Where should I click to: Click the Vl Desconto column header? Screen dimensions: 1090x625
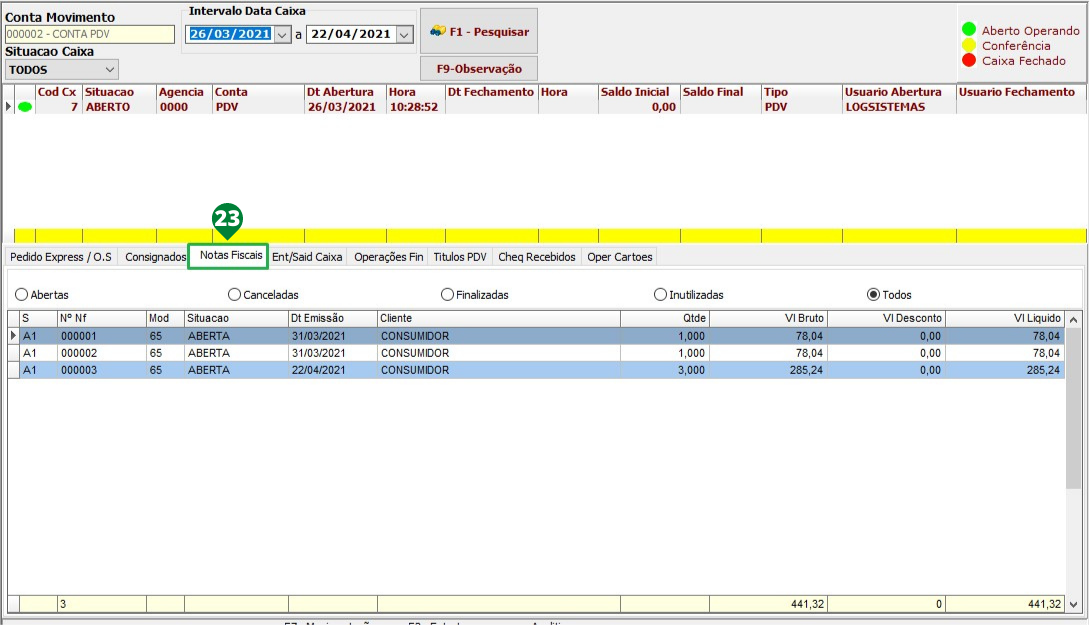[x=886, y=318]
